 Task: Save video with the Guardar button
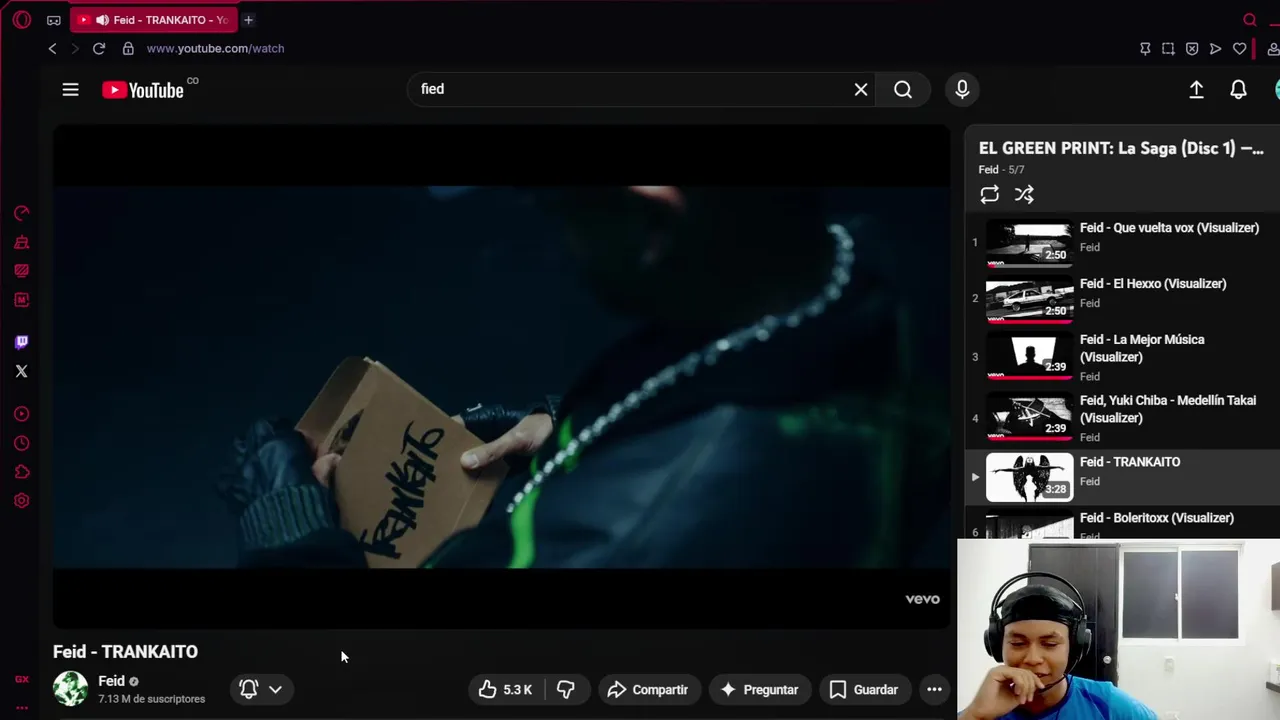[x=864, y=689]
